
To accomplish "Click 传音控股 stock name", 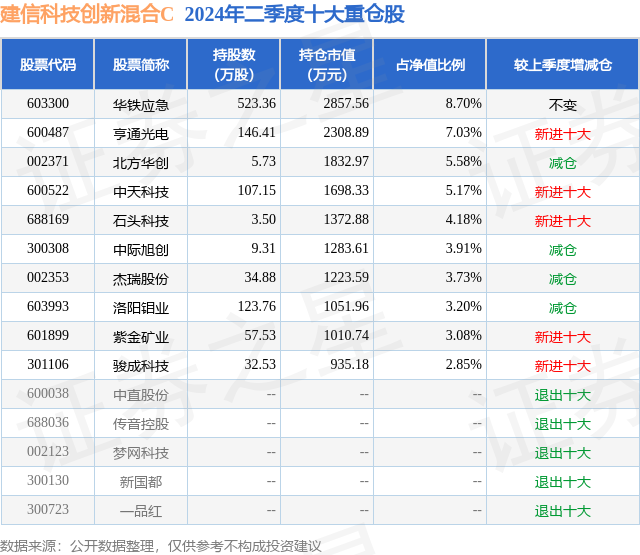I will (141, 423).
